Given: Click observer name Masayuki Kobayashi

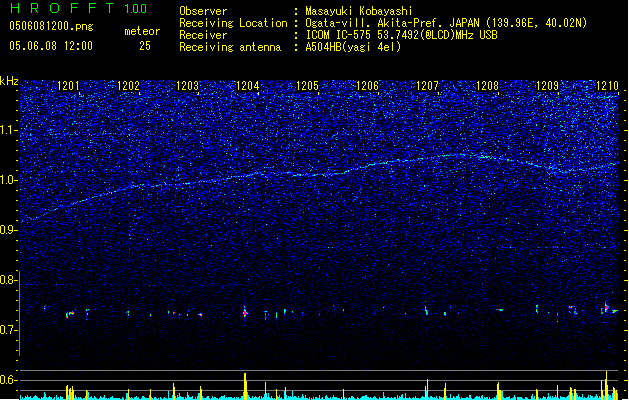Looking at the screenshot, I should [359, 11].
